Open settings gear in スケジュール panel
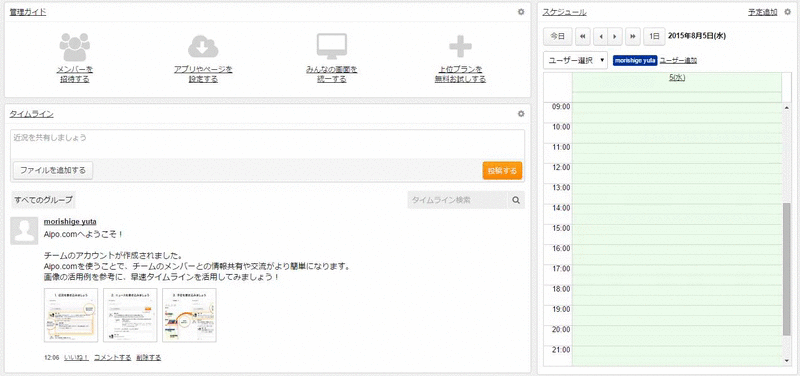 click(x=787, y=12)
